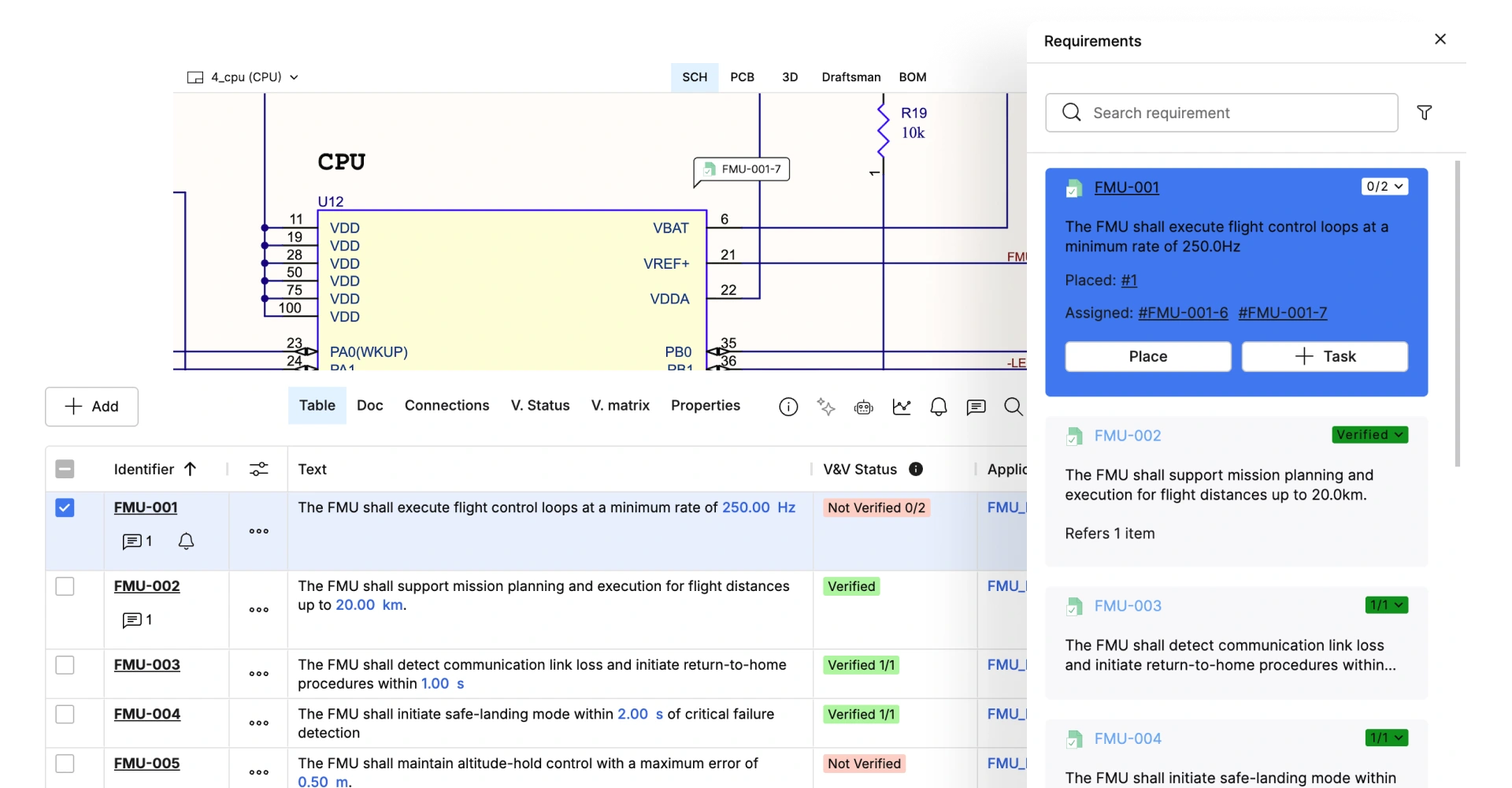Click the Requirements panel scrollbar

click(x=1458, y=314)
